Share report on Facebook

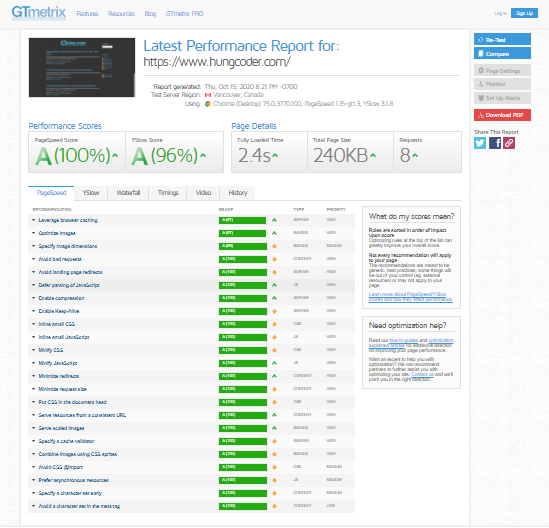[x=495, y=143]
